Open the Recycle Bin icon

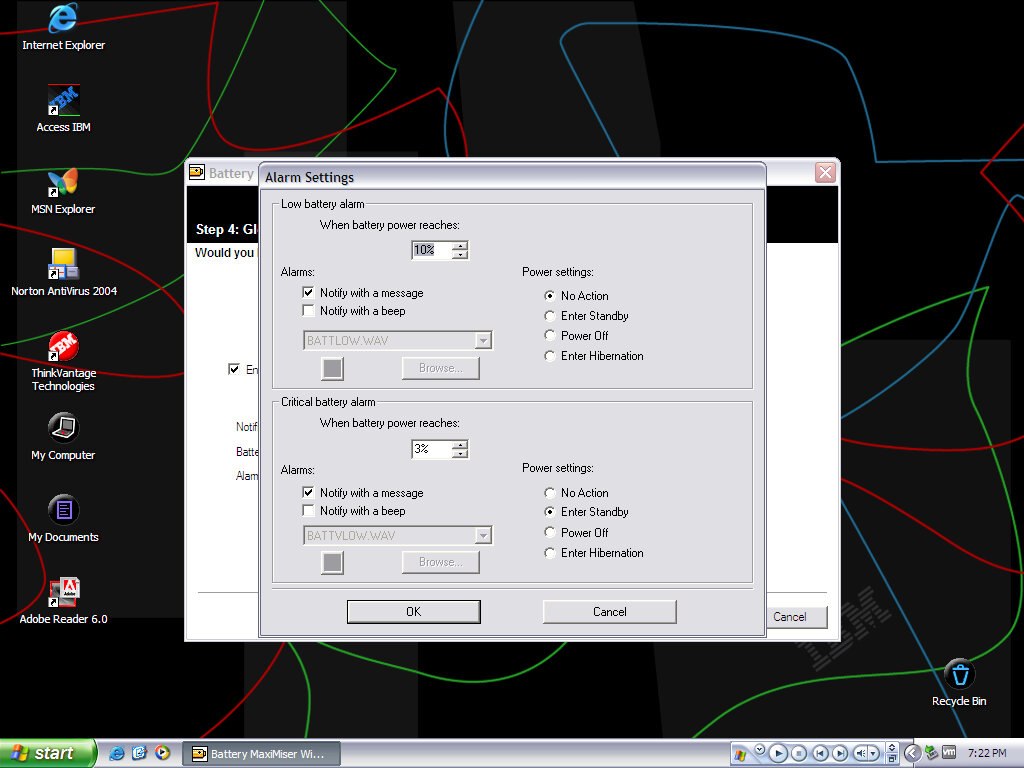click(959, 675)
